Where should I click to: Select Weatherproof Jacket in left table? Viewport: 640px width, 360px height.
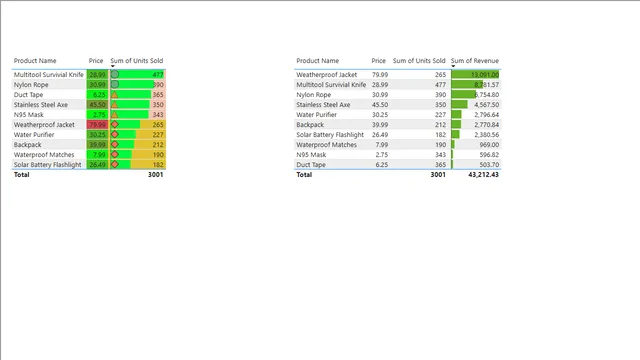(44, 124)
